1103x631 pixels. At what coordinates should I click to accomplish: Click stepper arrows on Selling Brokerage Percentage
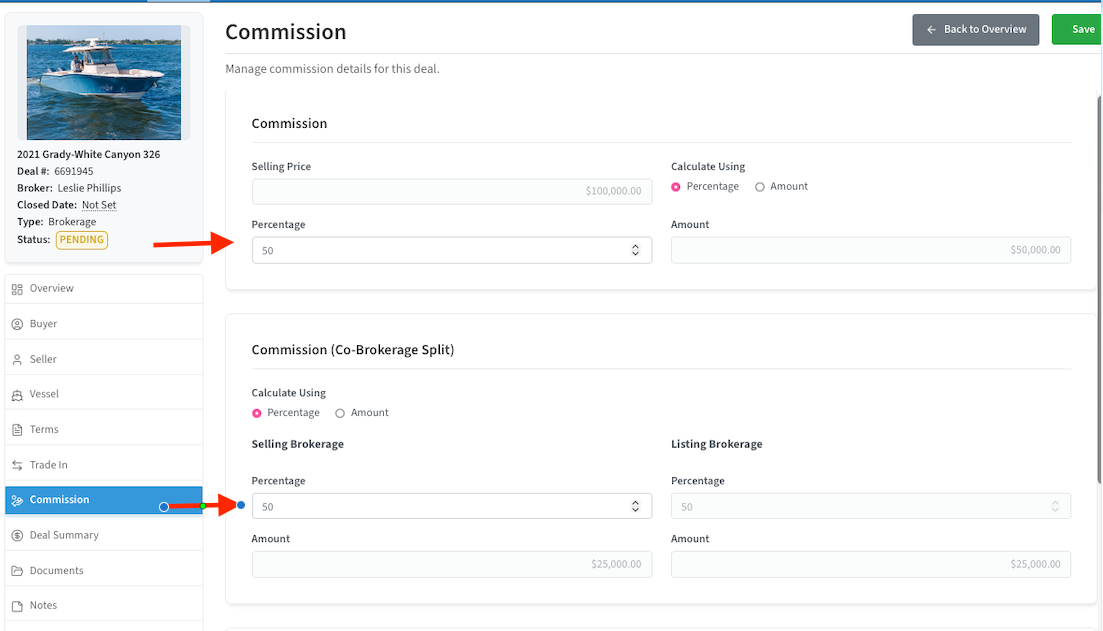click(x=635, y=507)
